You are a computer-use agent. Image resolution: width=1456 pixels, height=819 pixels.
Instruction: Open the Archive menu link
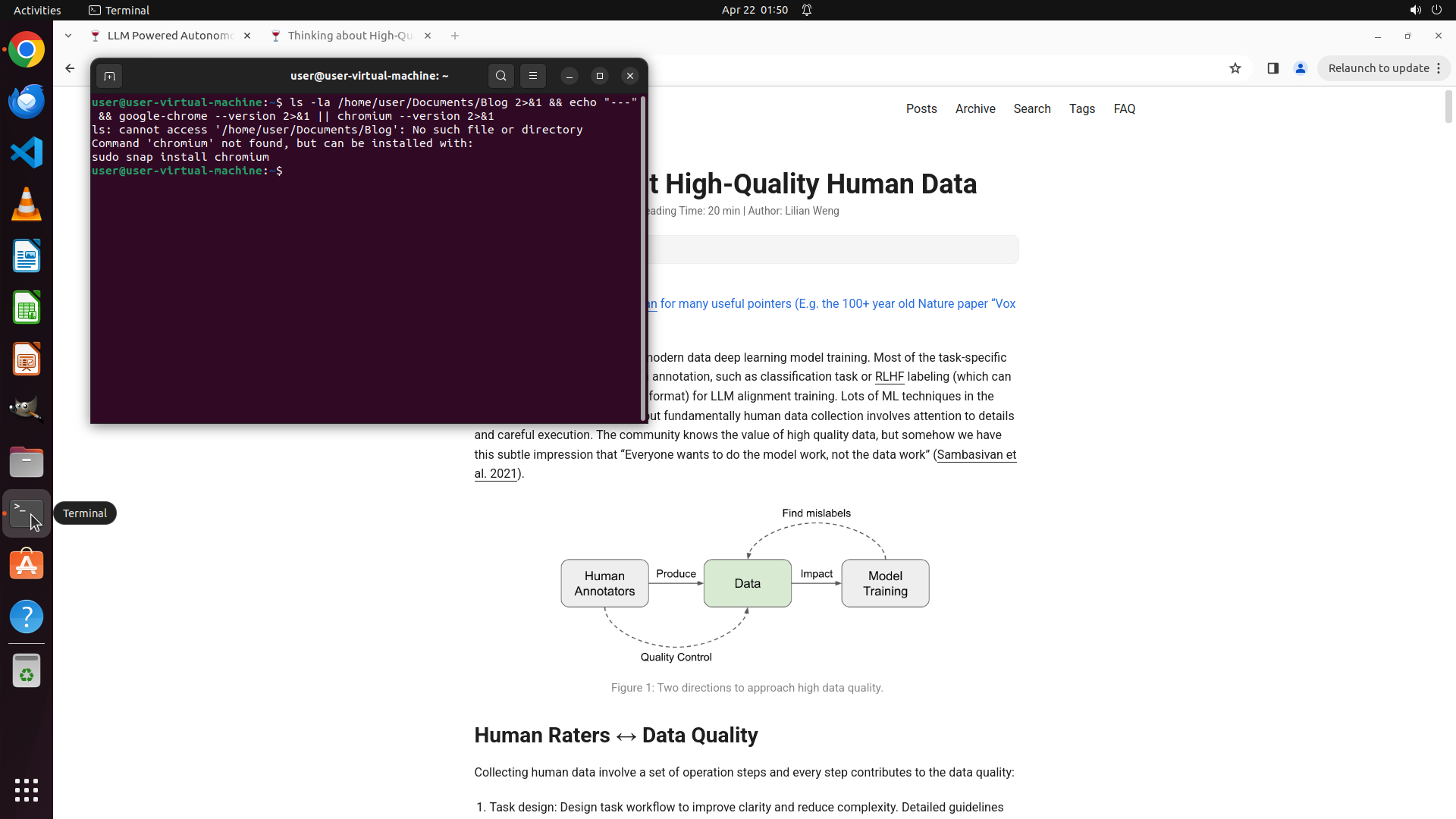coord(975,108)
